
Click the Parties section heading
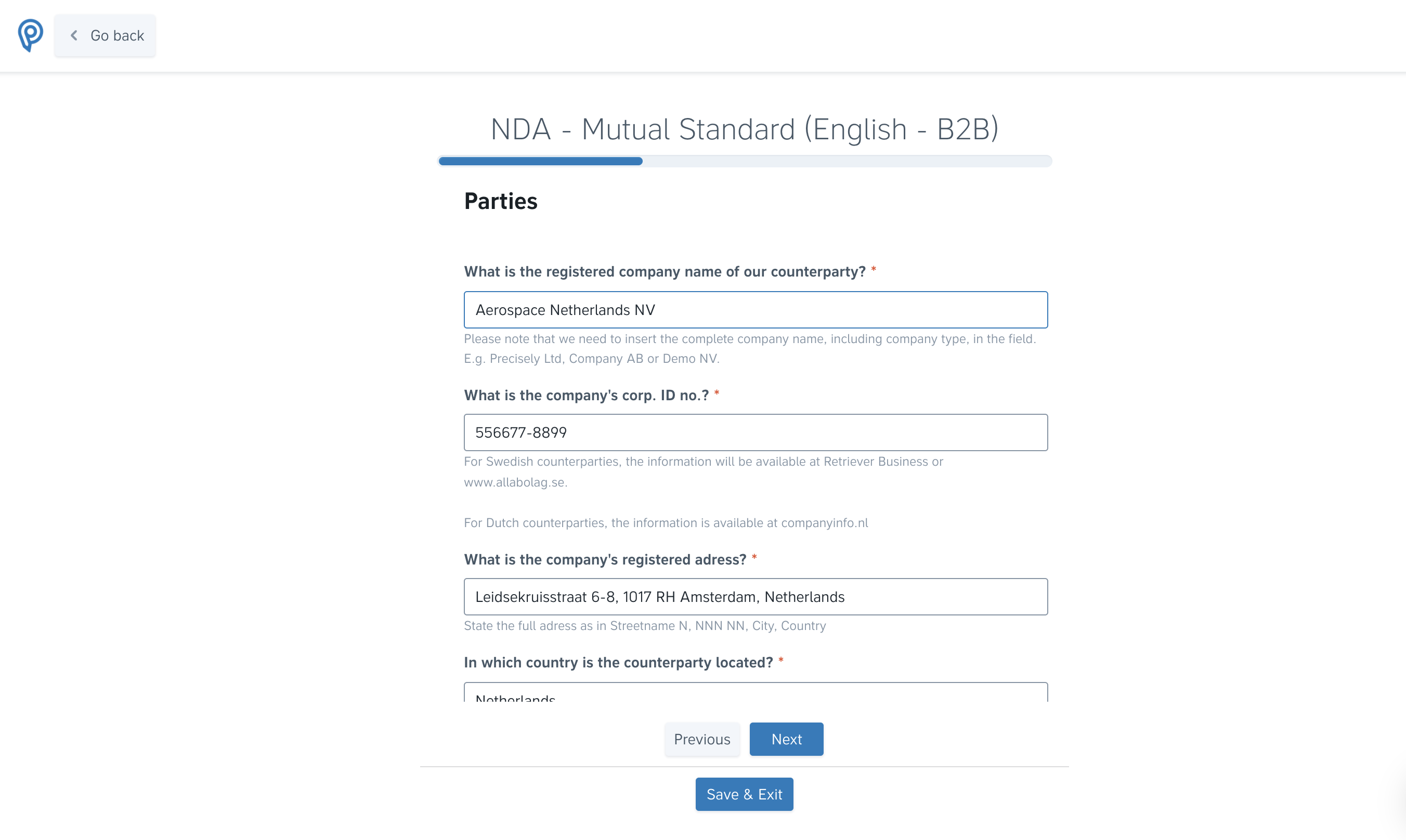click(x=501, y=201)
